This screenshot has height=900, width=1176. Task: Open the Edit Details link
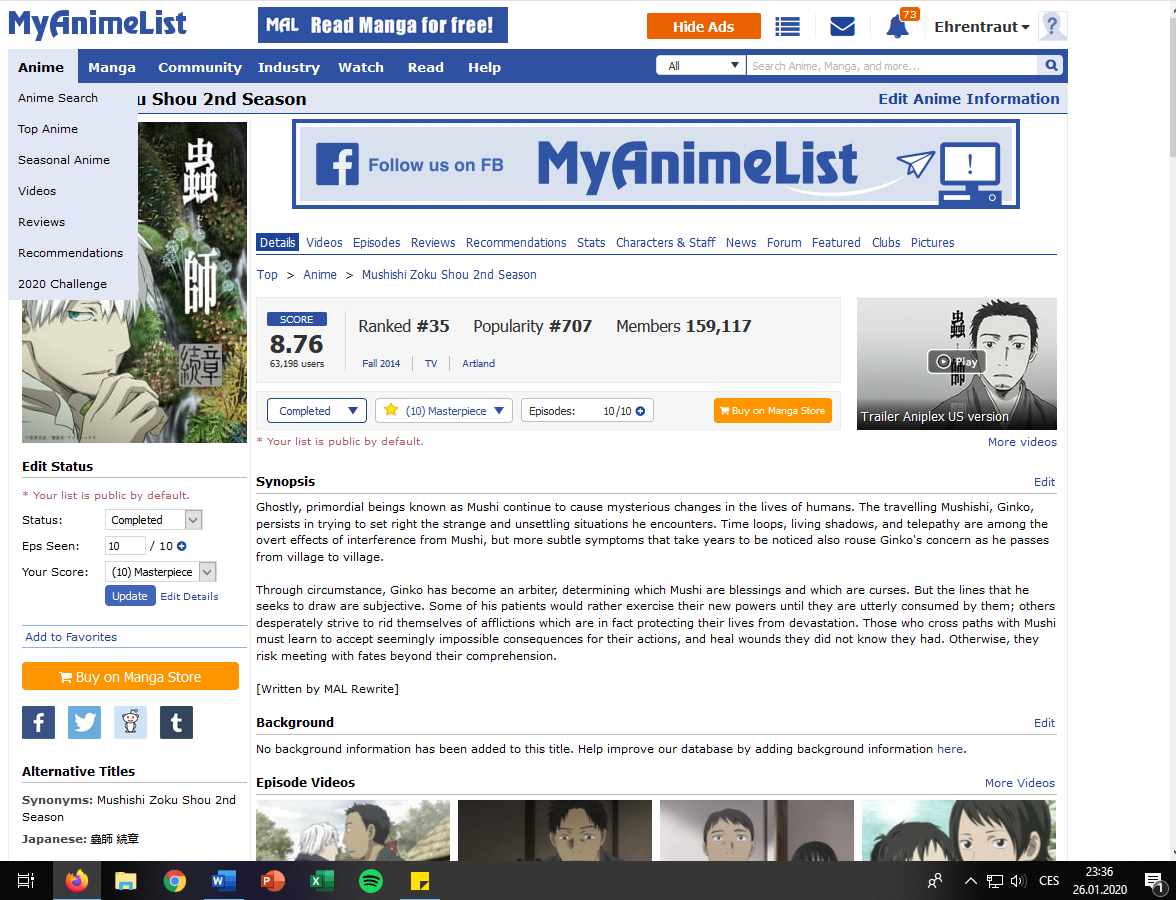[x=189, y=596]
